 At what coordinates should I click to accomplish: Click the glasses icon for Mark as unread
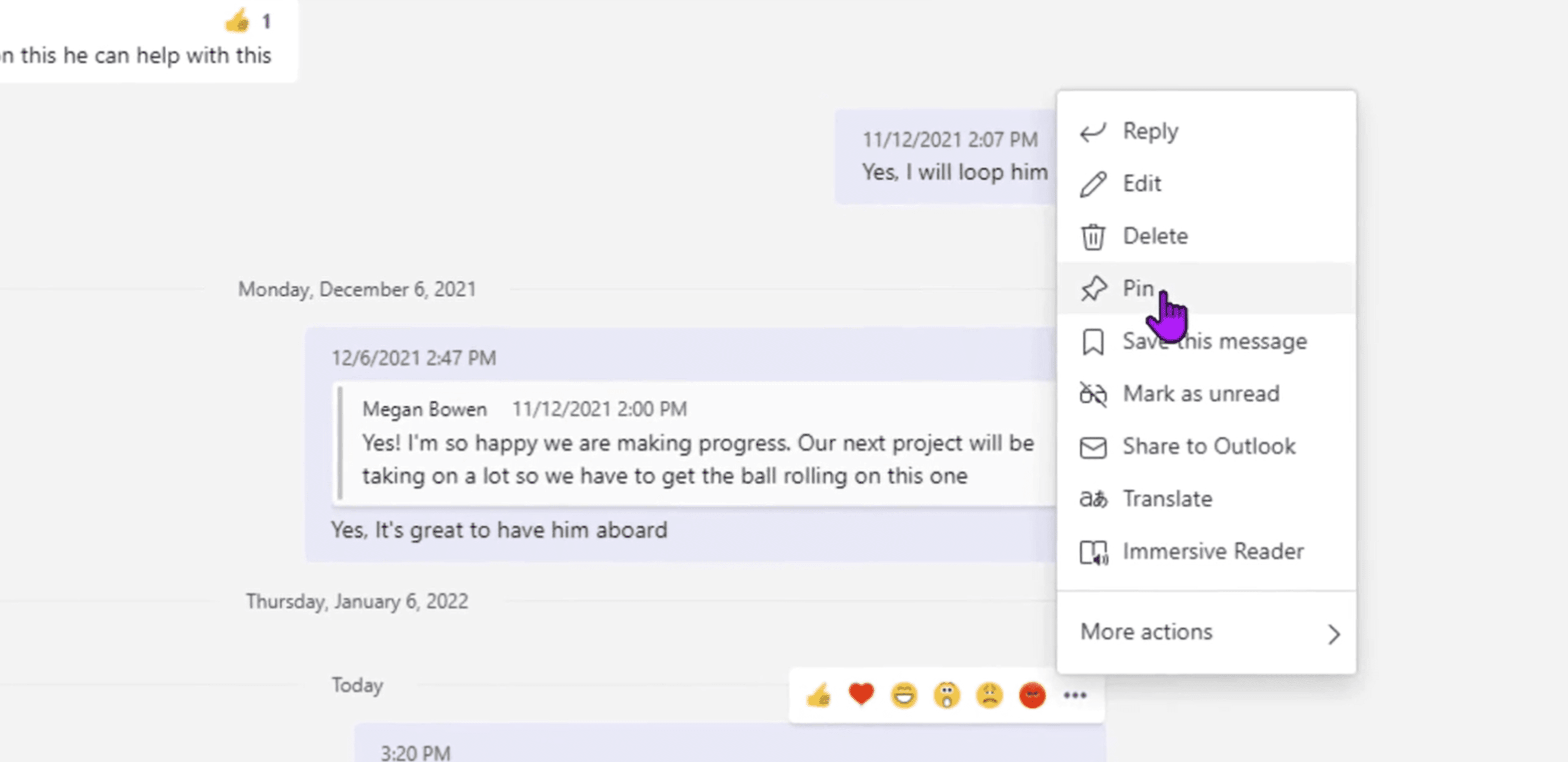(1093, 394)
